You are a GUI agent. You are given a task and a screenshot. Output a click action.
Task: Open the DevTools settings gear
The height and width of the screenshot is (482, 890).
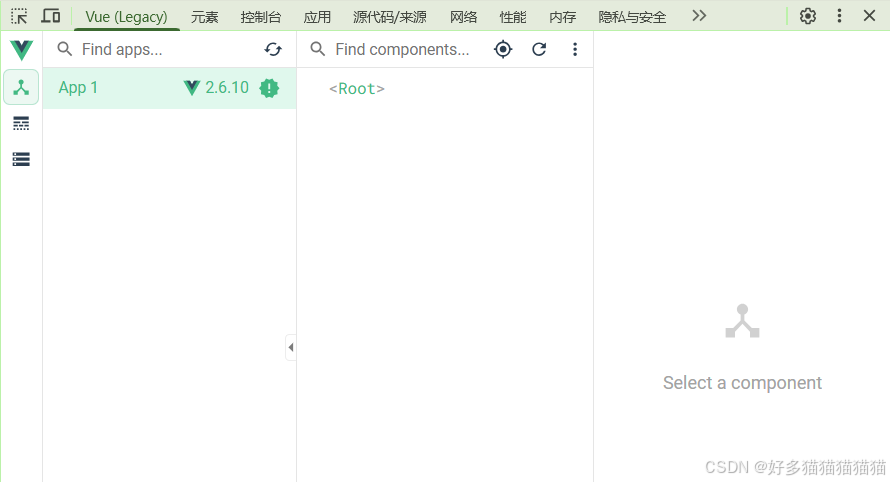808,16
